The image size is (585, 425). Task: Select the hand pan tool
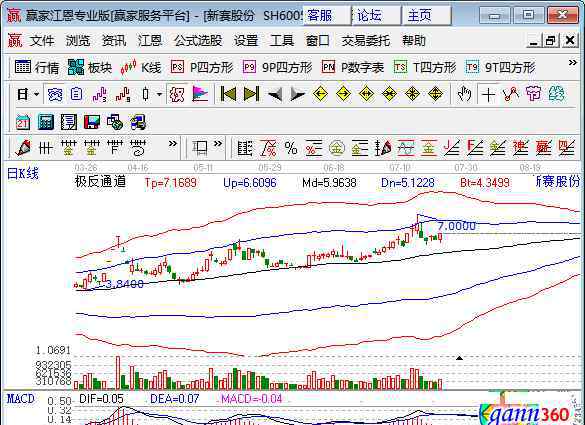point(464,94)
